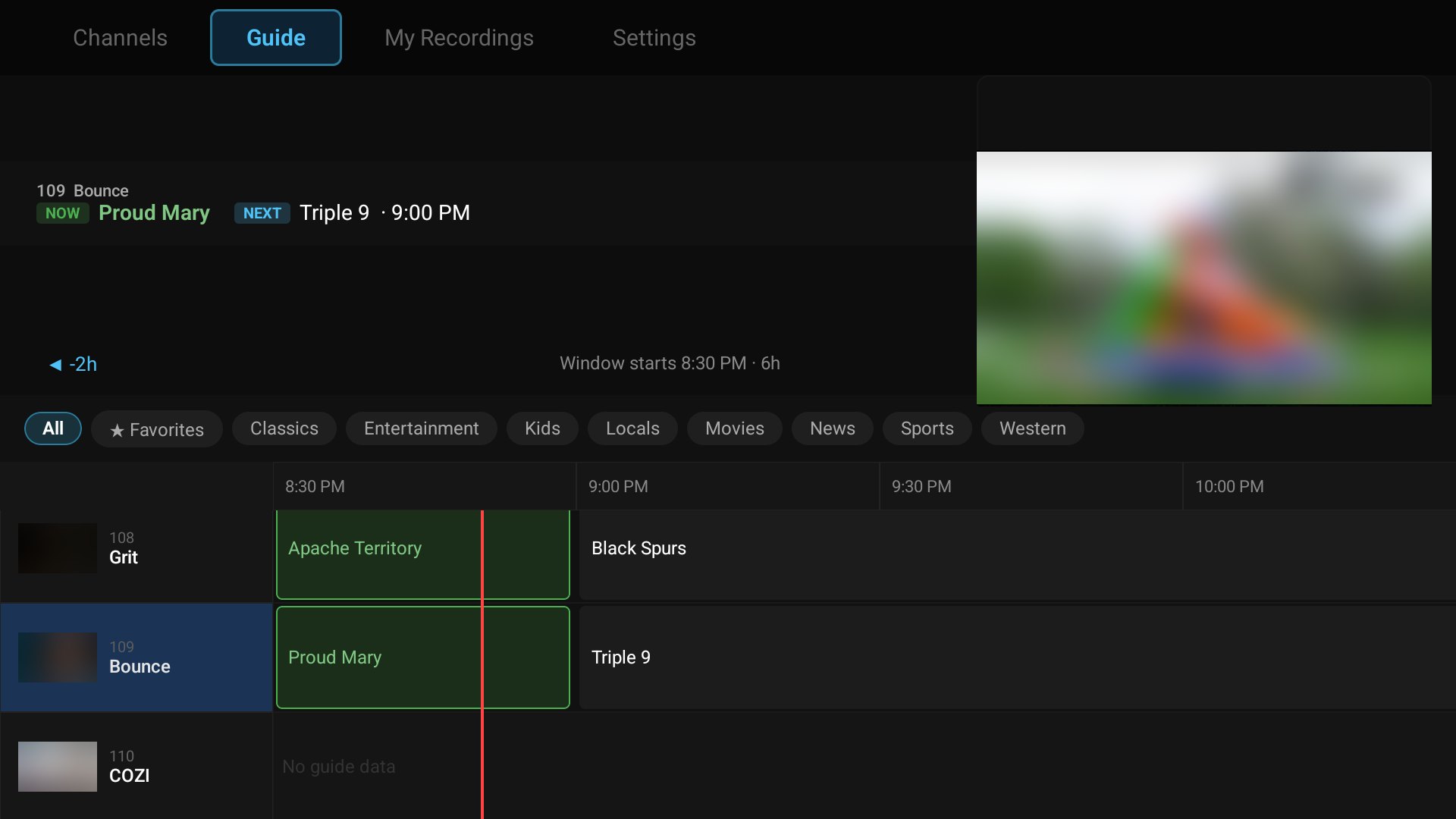This screenshot has height=819, width=1456.
Task: Click the NOW badge in info panel
Action: 63,213
